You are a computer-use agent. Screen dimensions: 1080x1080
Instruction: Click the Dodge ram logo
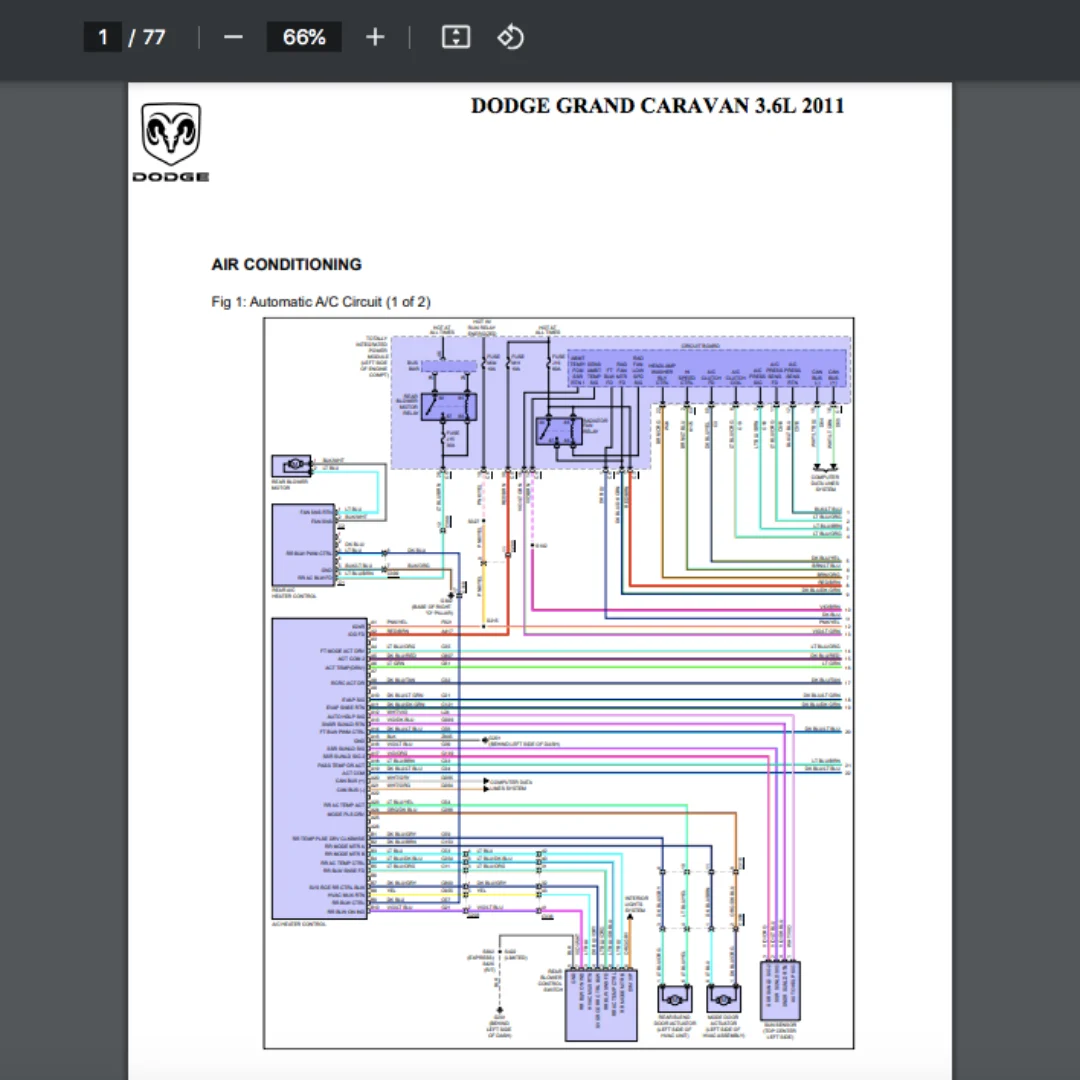coord(171,142)
